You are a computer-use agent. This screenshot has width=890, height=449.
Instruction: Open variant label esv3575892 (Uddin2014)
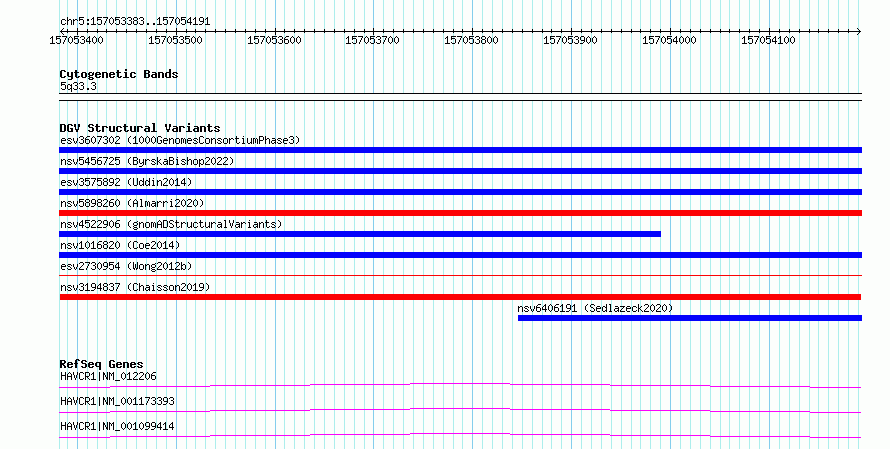126,182
